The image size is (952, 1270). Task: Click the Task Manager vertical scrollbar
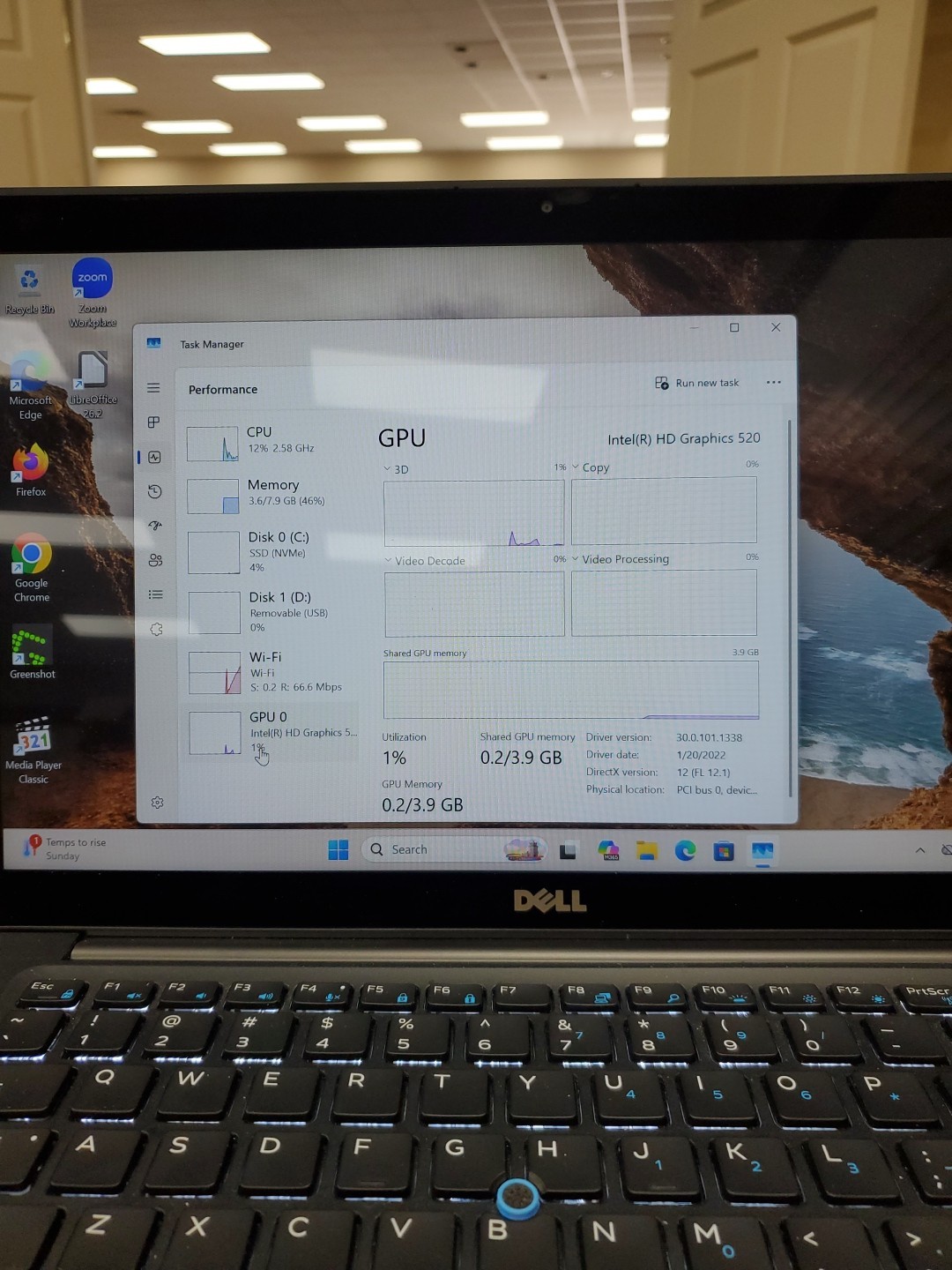click(x=790, y=609)
